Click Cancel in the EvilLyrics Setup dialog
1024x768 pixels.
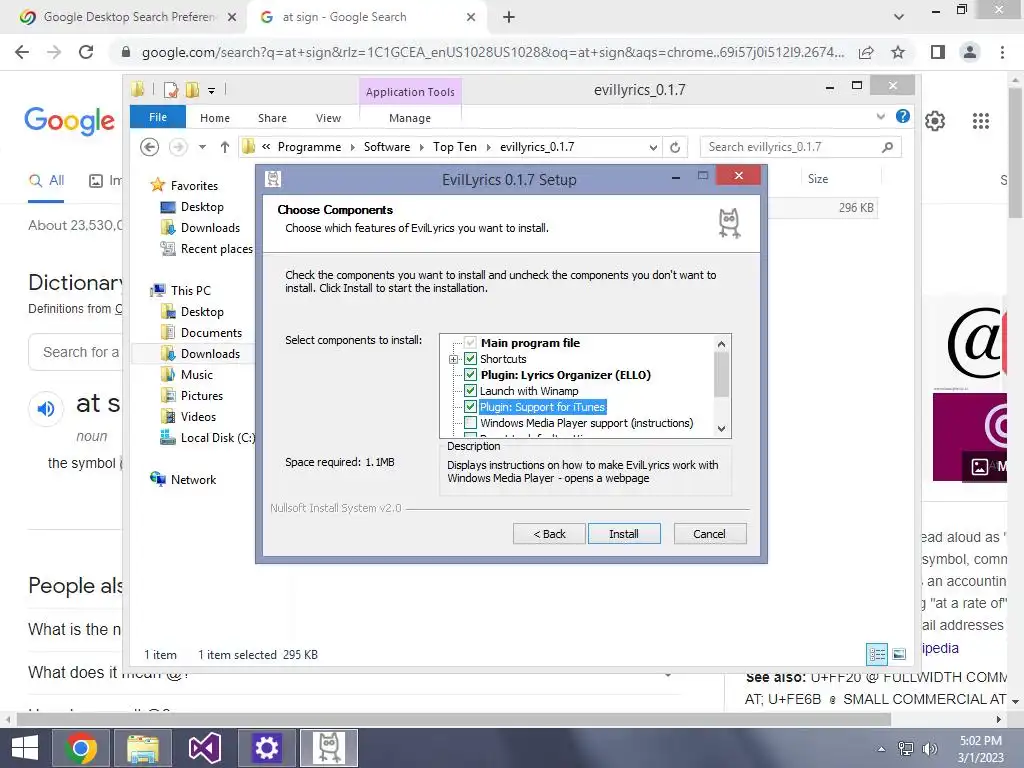click(709, 534)
